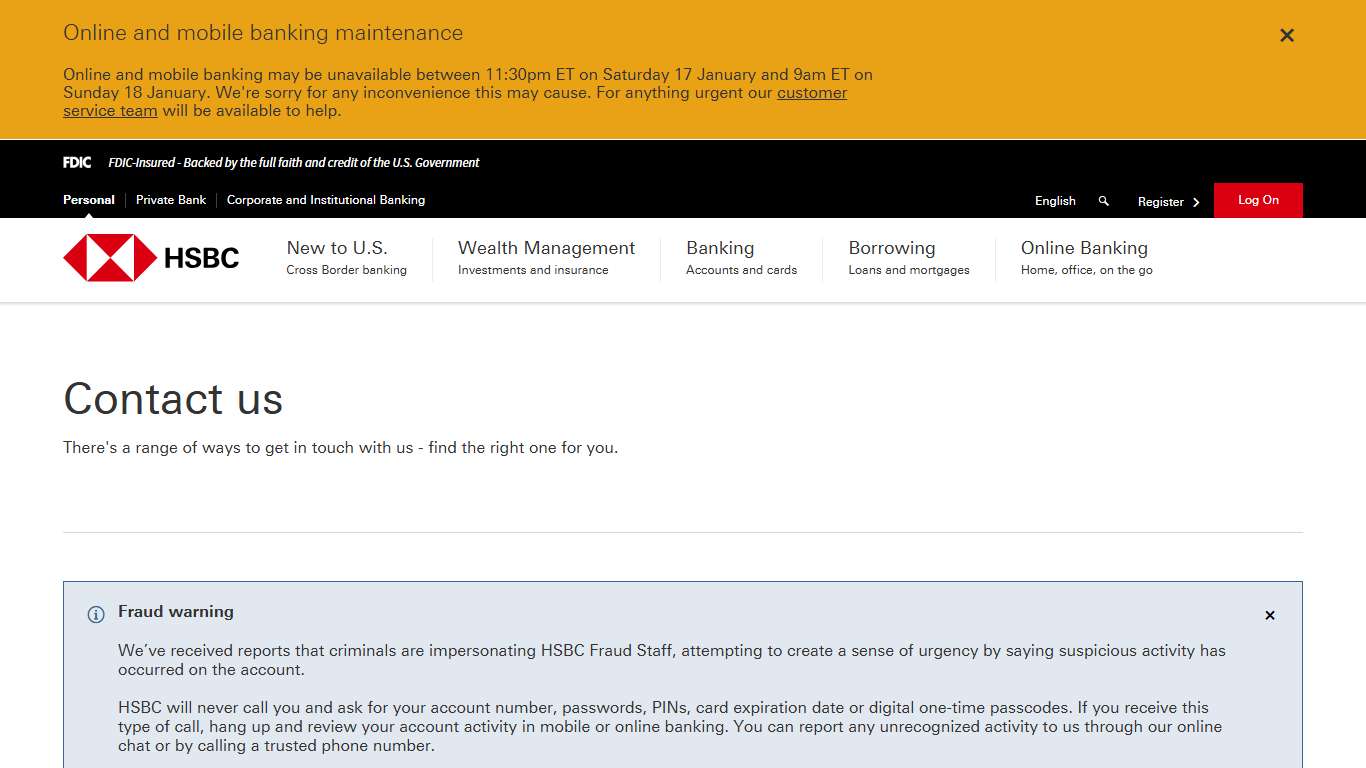
Task: Click the Register option
Action: [x=1161, y=202]
